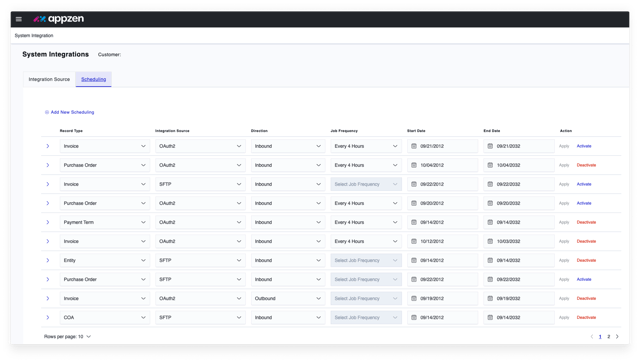Screen dimensions: 640x363
Task: Switch to Integration Source tab
Action: (49, 79)
